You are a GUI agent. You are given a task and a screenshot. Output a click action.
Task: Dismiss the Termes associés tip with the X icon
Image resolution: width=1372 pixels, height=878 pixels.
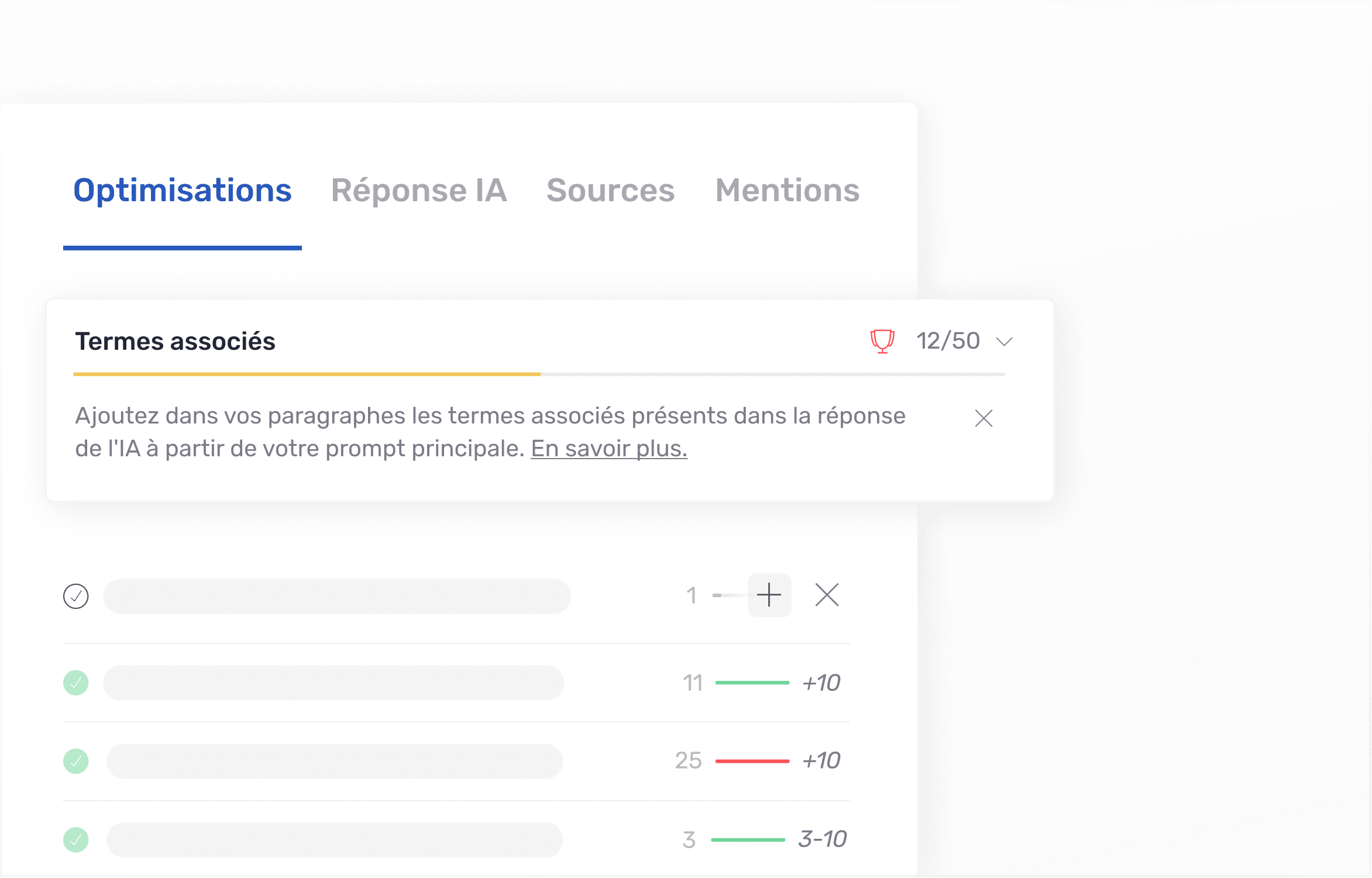tap(983, 419)
